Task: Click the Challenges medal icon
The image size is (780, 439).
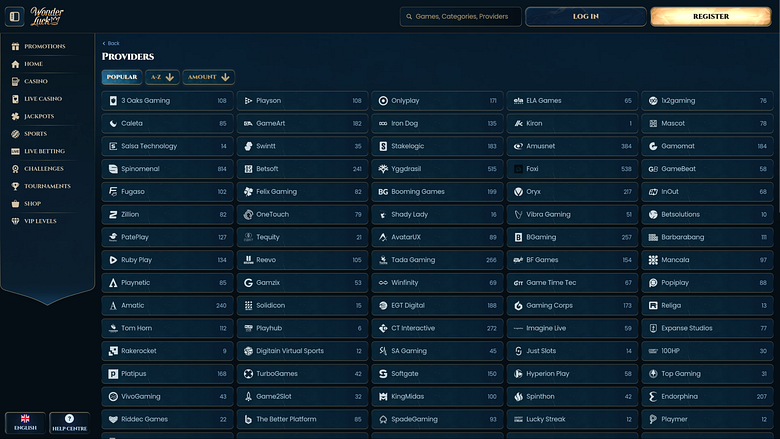Action: 15,169
